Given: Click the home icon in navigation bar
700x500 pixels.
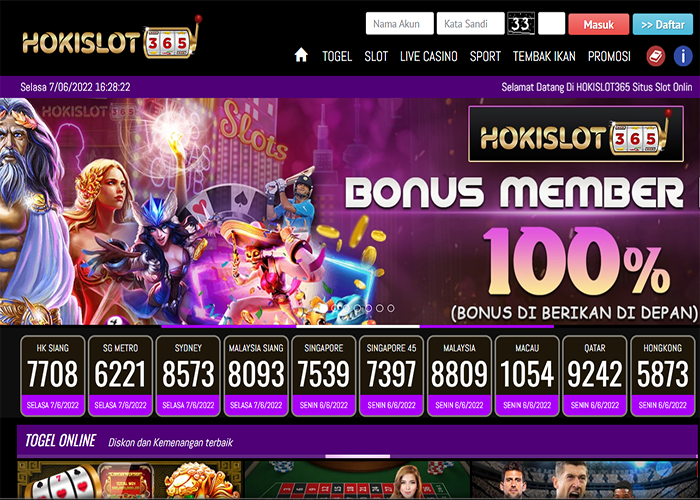Looking at the screenshot, I should [x=301, y=56].
